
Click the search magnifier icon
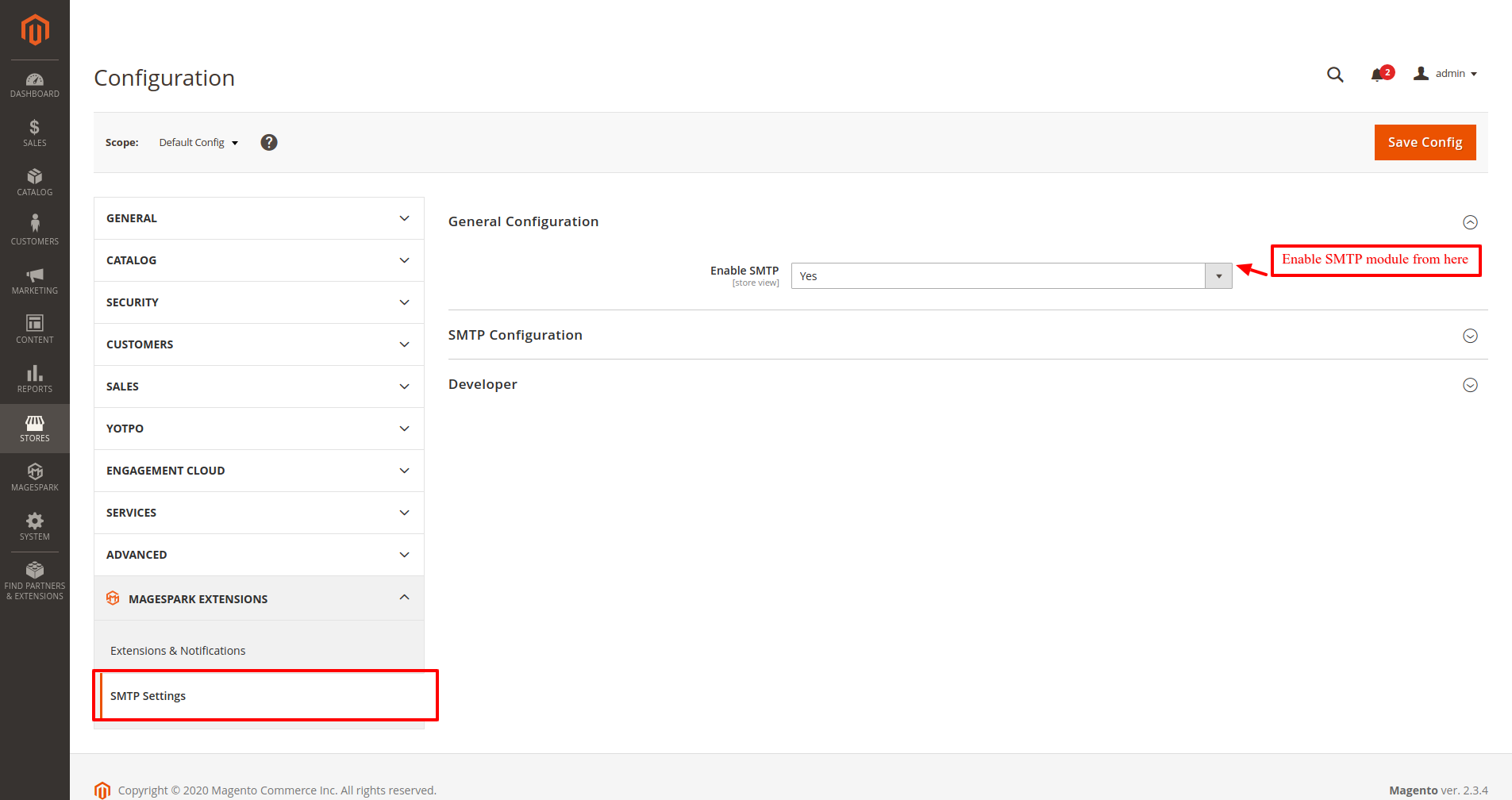pyautogui.click(x=1335, y=75)
